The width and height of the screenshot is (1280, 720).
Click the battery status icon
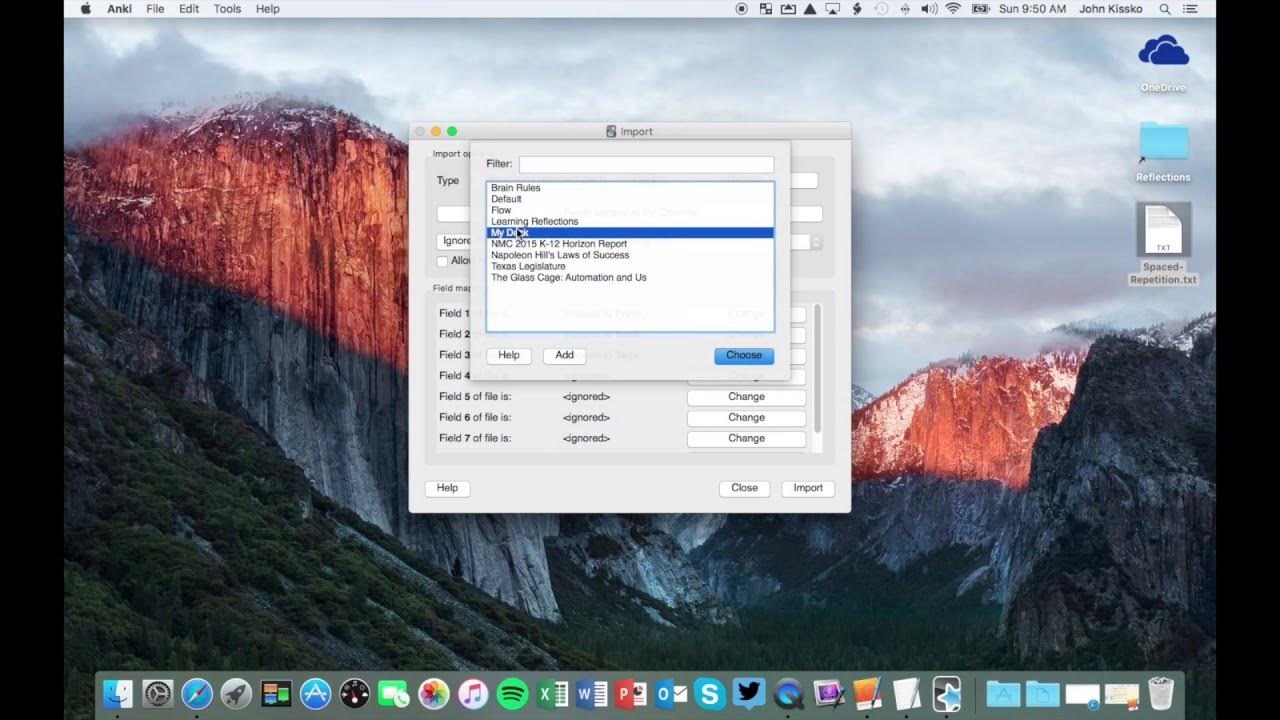(x=981, y=9)
